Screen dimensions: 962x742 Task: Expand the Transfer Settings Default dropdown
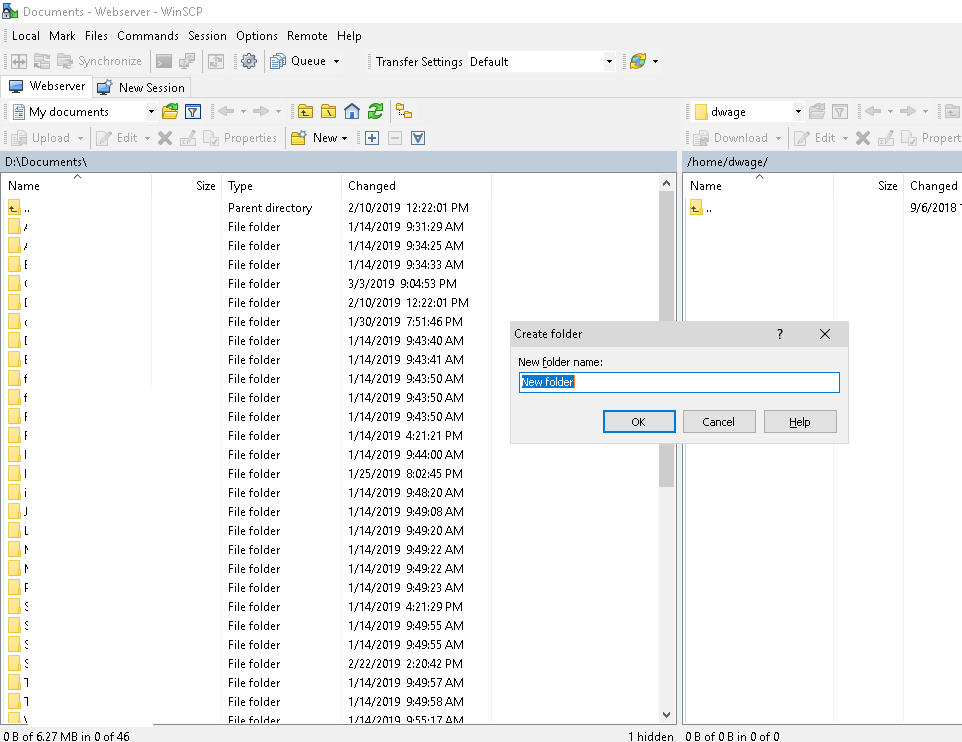tap(608, 62)
